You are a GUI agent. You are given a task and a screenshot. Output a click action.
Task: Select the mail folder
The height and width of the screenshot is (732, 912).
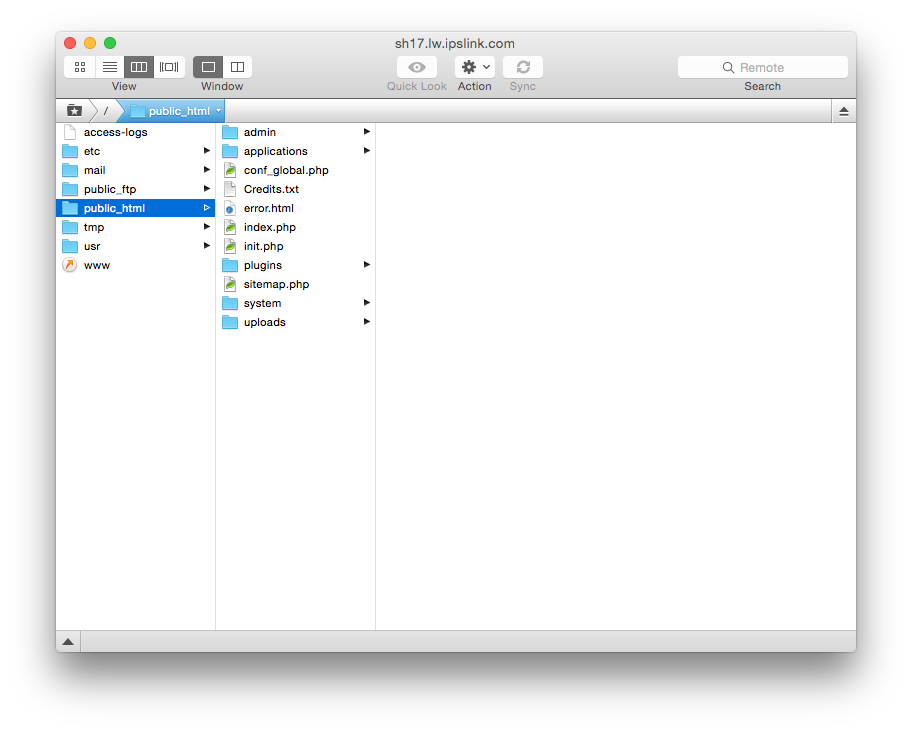pyautogui.click(x=94, y=170)
